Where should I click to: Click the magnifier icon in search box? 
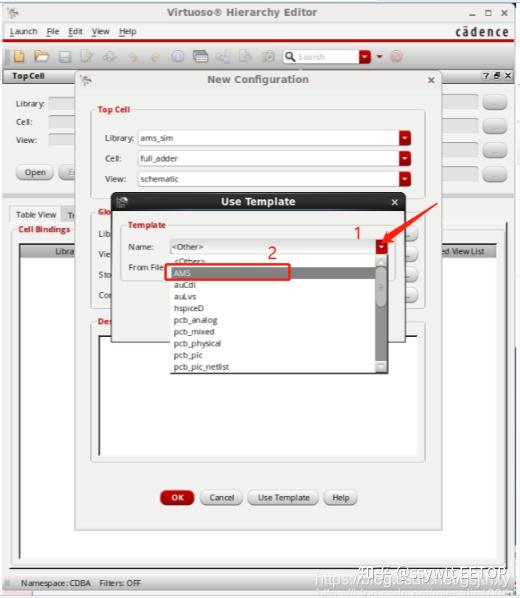[290, 57]
